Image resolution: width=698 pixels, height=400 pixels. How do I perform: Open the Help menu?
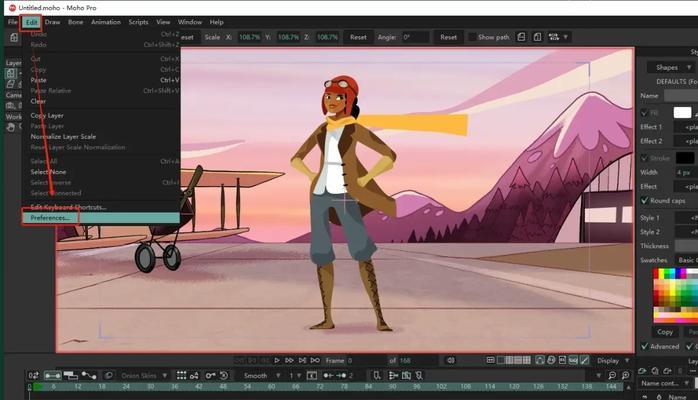(x=216, y=22)
